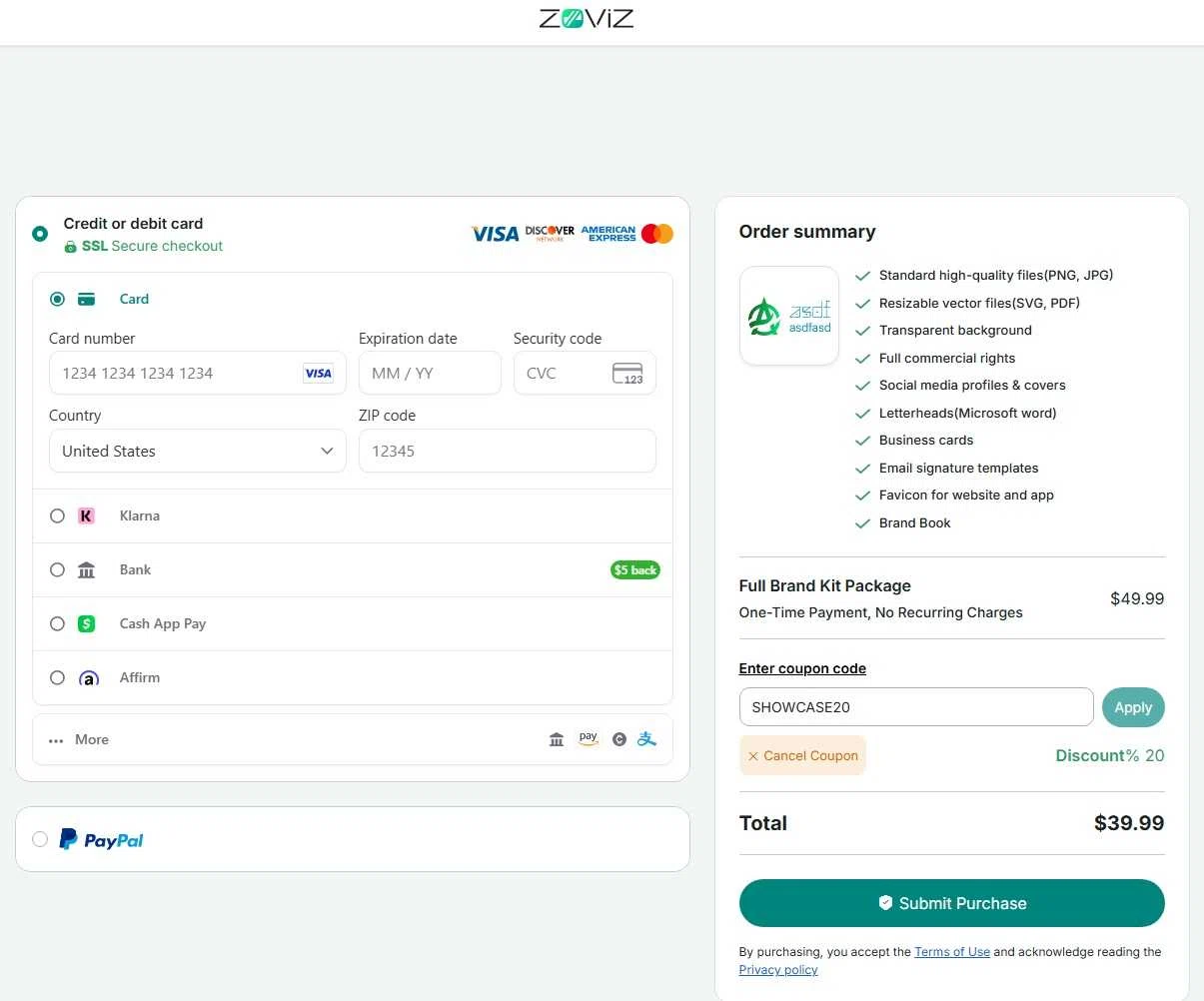Click the green SSL lock icon
This screenshot has width=1204, height=1001.
pos(70,247)
